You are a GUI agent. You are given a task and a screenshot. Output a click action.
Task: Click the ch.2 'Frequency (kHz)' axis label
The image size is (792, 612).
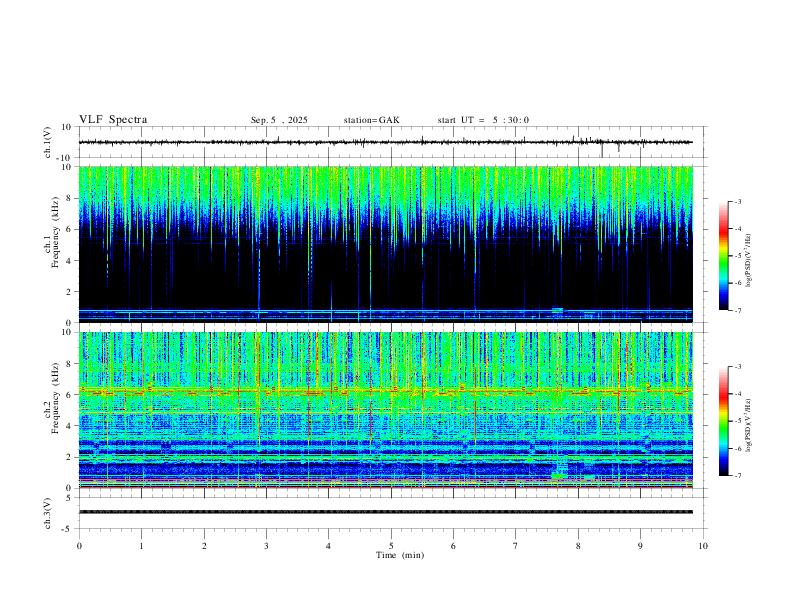[x=55, y=398]
